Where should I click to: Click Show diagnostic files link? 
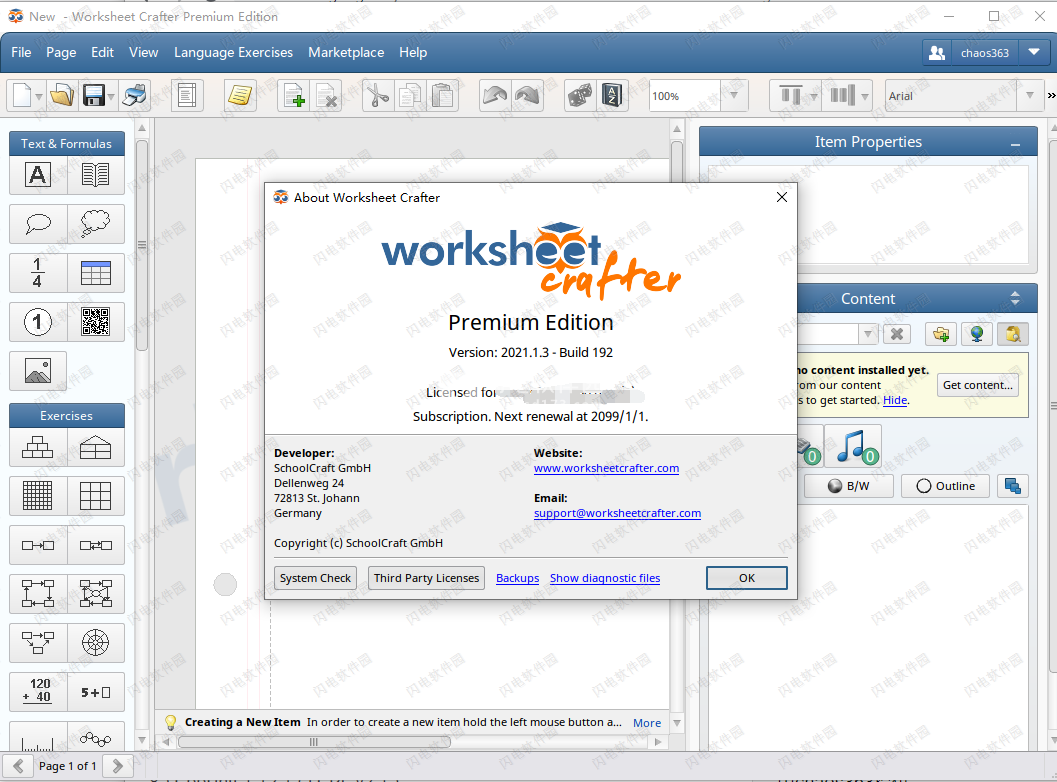click(x=605, y=578)
